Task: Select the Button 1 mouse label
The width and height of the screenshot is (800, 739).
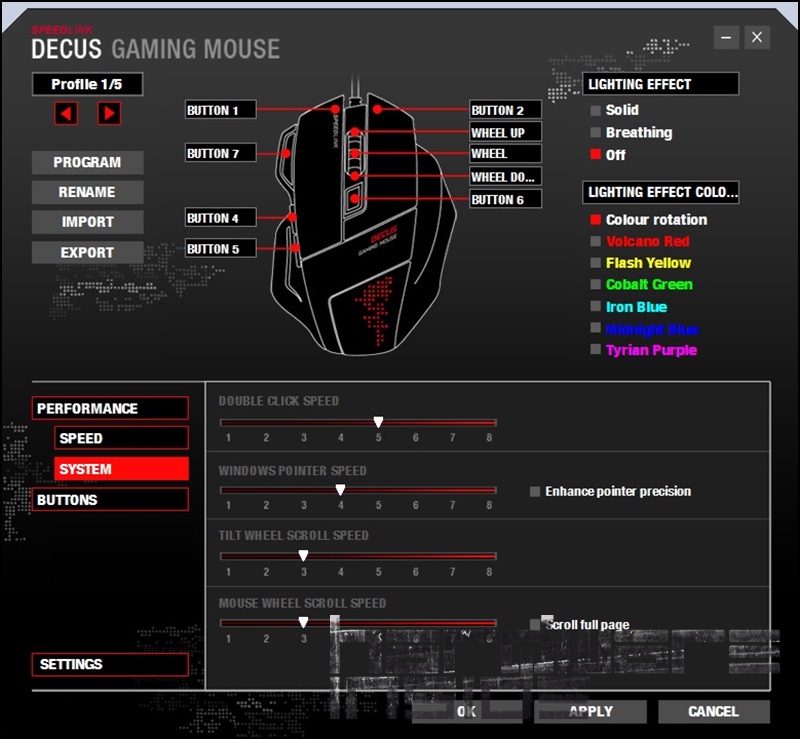Action: coord(220,110)
